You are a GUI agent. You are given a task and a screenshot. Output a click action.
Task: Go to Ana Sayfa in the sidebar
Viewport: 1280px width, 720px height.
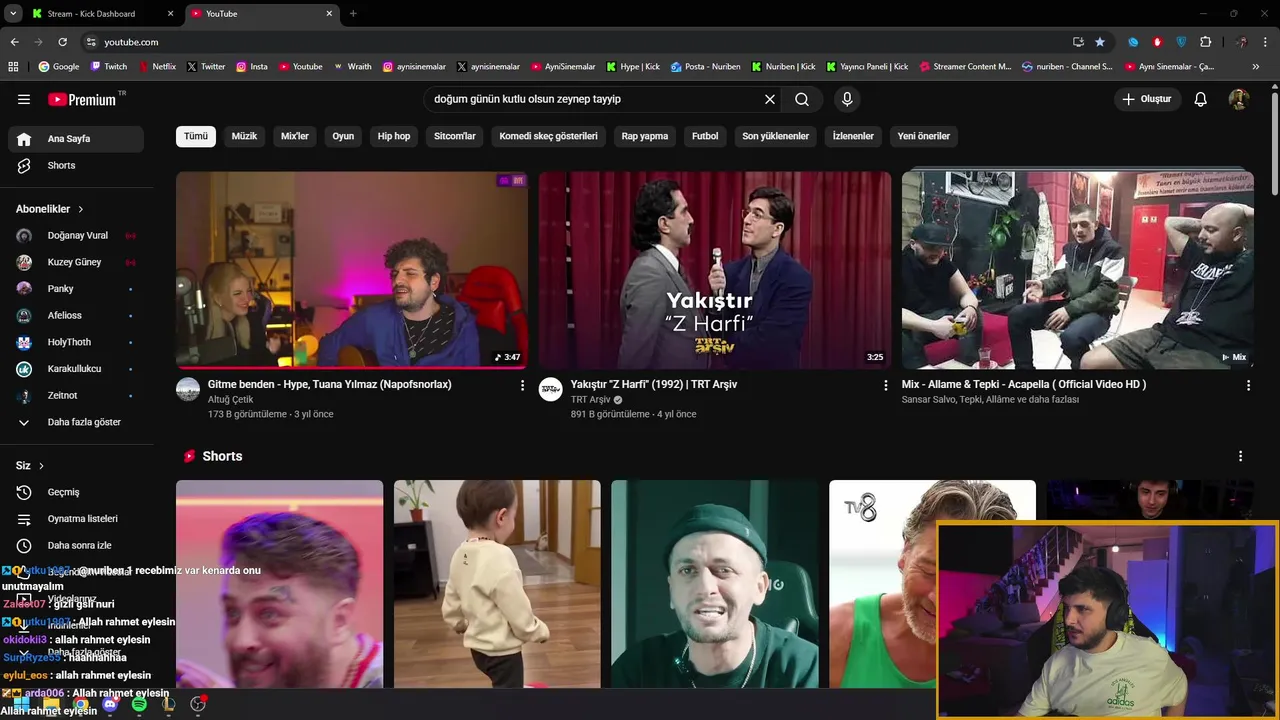[x=76, y=139]
